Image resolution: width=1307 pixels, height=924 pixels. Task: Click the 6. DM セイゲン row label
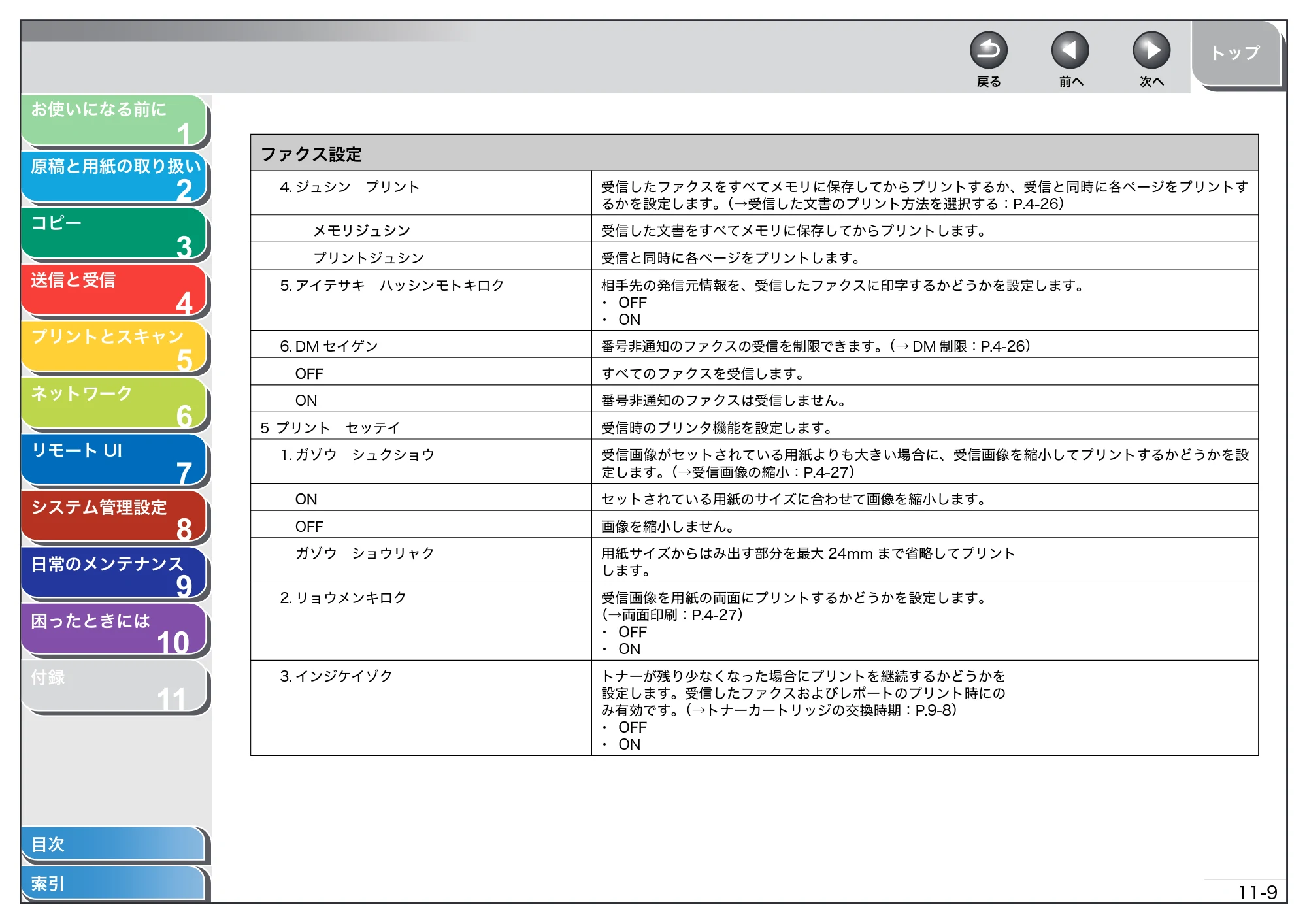pos(329,346)
